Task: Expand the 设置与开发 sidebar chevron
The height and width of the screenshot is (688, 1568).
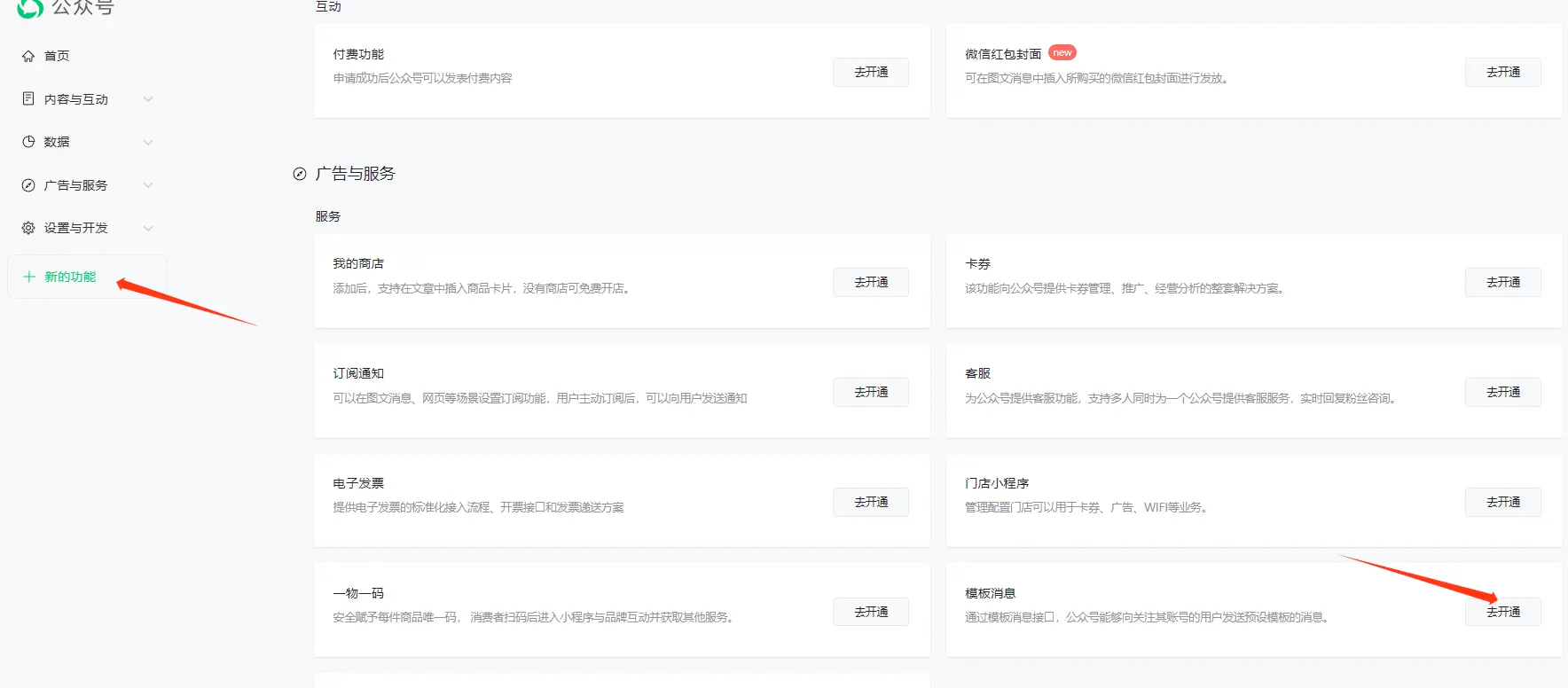Action: [x=148, y=228]
